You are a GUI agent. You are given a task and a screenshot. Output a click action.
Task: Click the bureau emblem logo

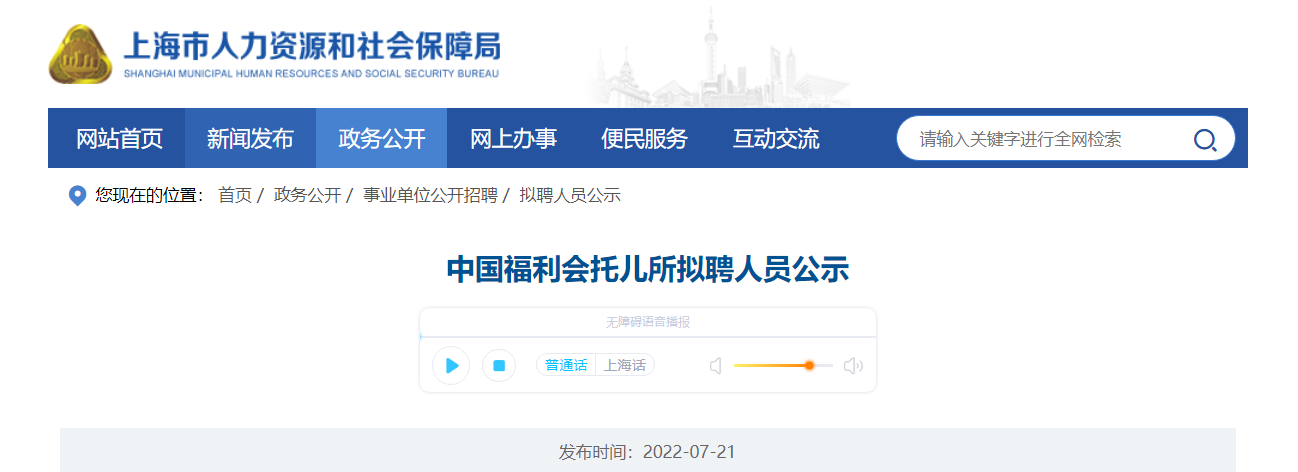point(79,54)
